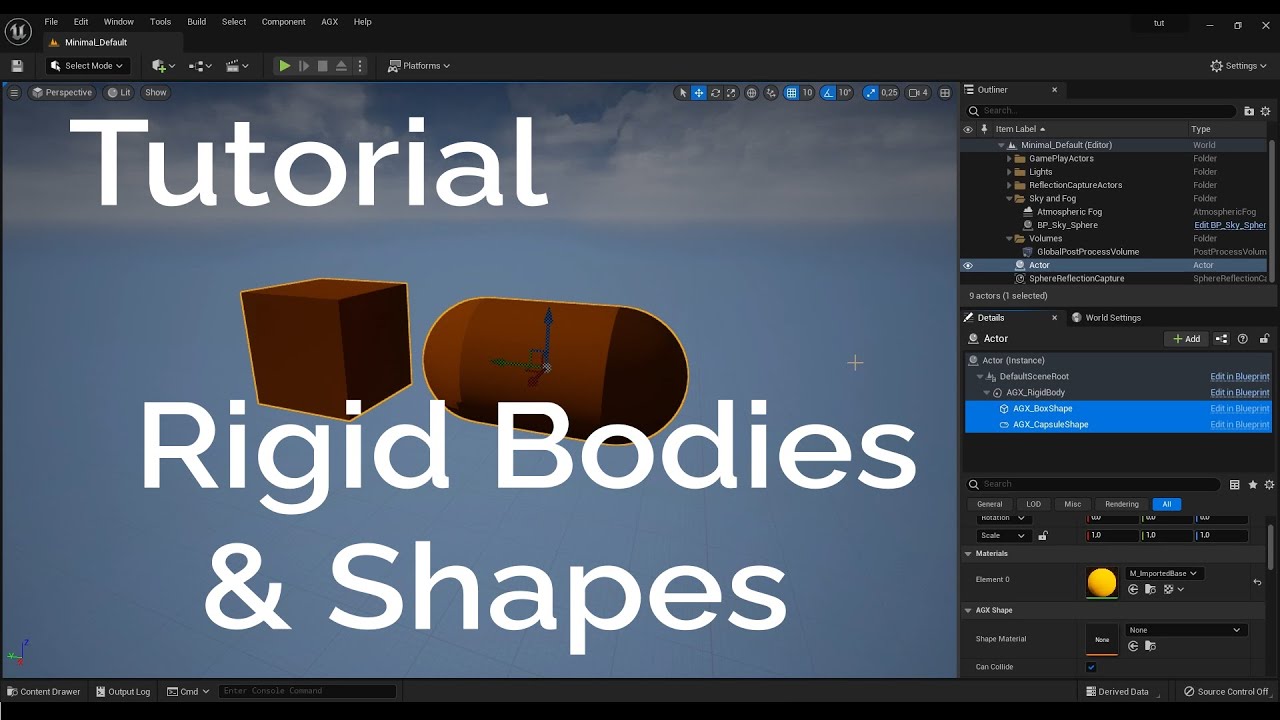The image size is (1280, 720).
Task: Toggle world/local coordinate system globe icon
Action: [x=752, y=93]
